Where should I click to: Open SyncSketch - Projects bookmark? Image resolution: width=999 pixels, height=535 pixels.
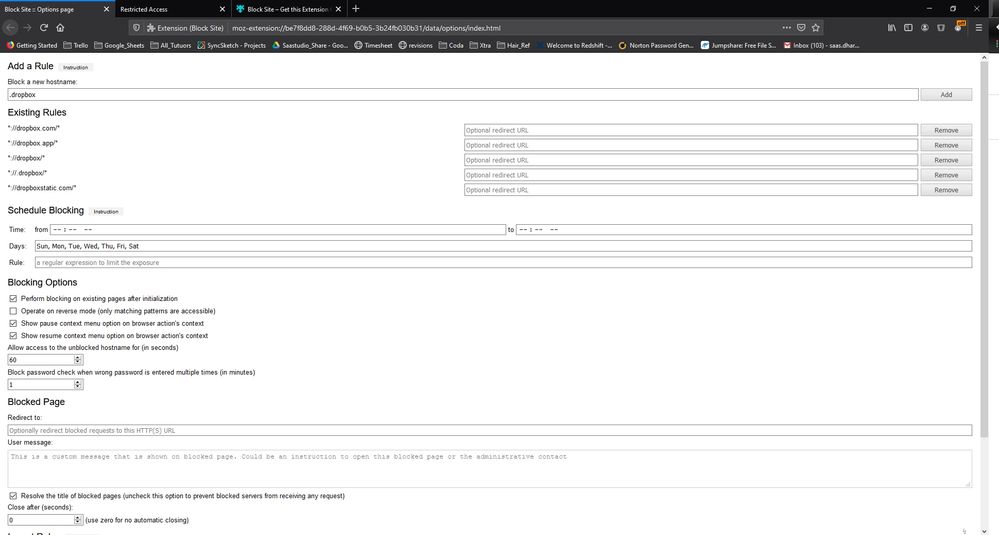232,45
